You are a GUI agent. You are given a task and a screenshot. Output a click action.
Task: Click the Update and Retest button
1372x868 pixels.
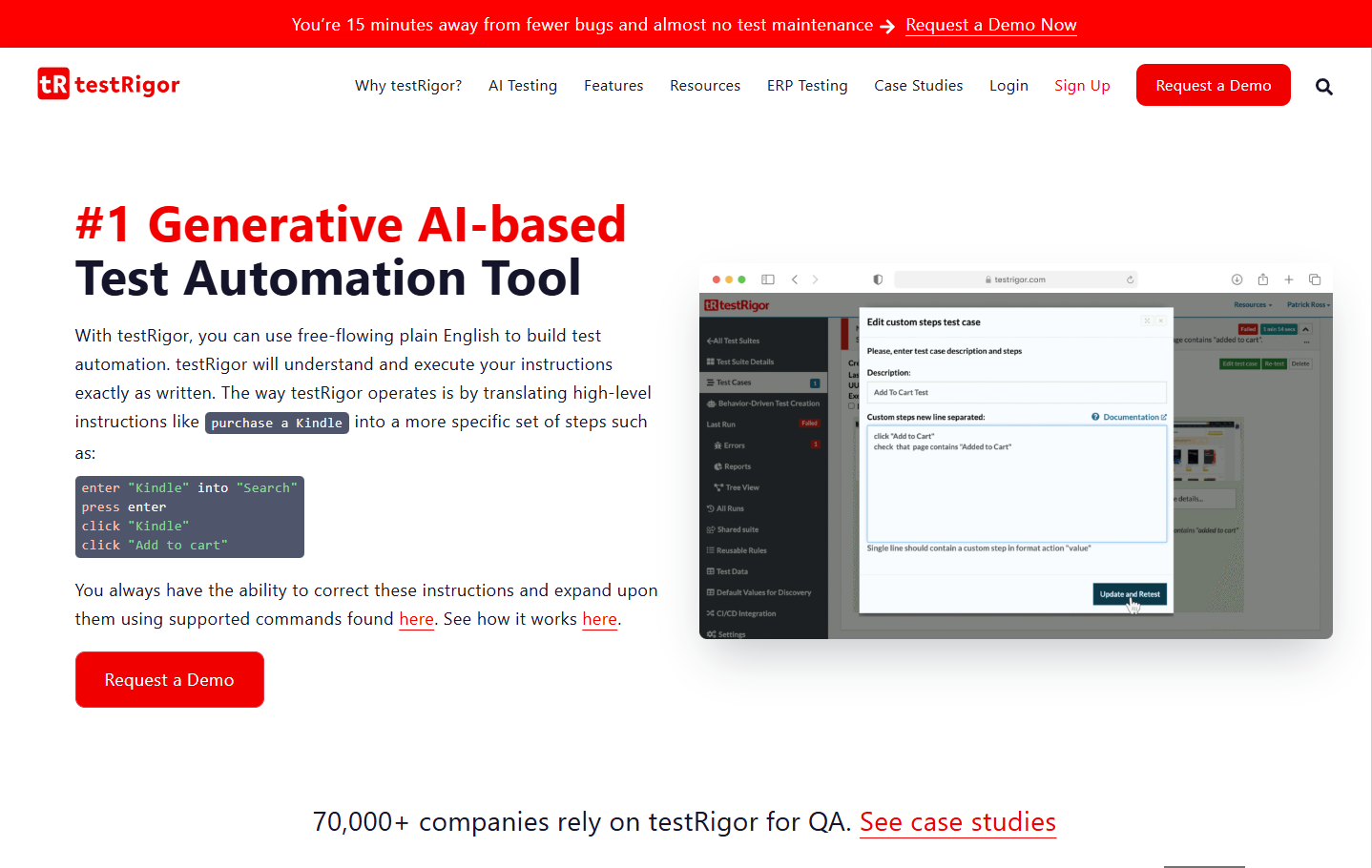tap(1130, 593)
